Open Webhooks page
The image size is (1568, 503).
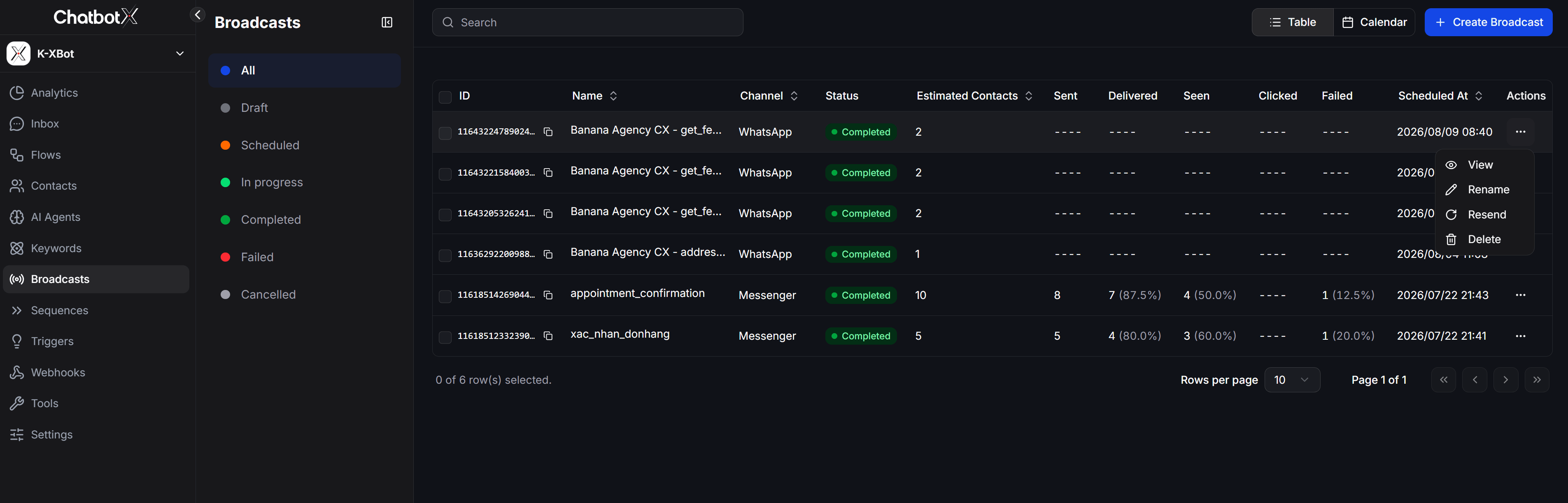click(96, 372)
